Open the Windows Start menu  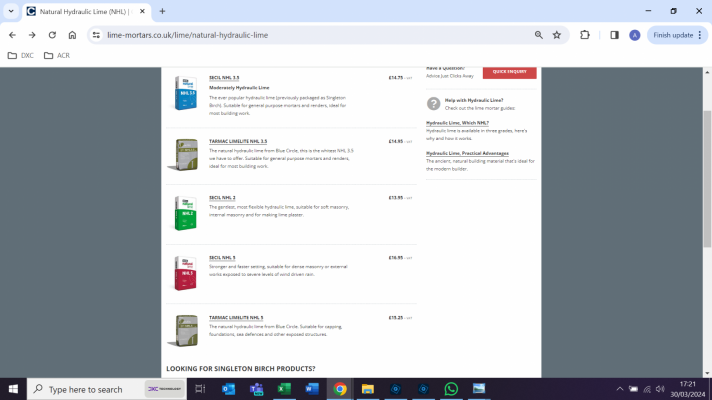(x=13, y=389)
